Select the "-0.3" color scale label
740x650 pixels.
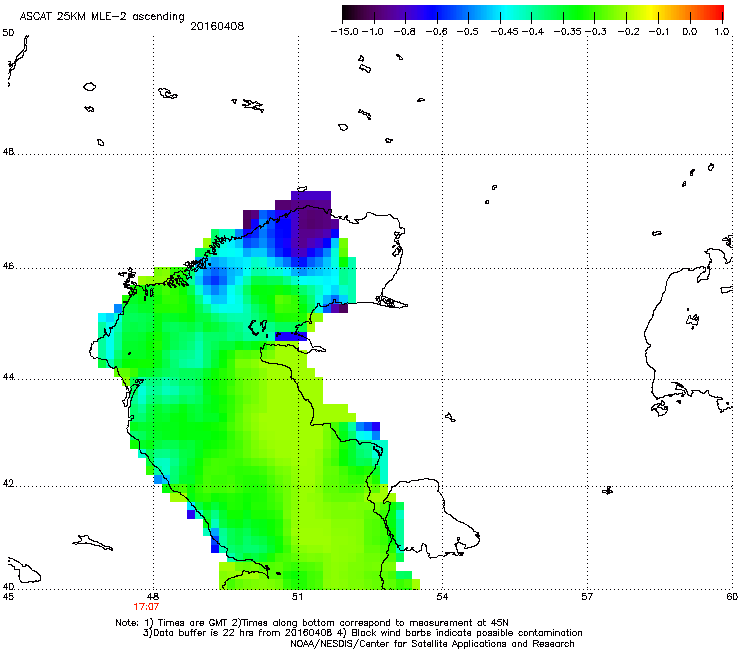click(x=596, y=32)
